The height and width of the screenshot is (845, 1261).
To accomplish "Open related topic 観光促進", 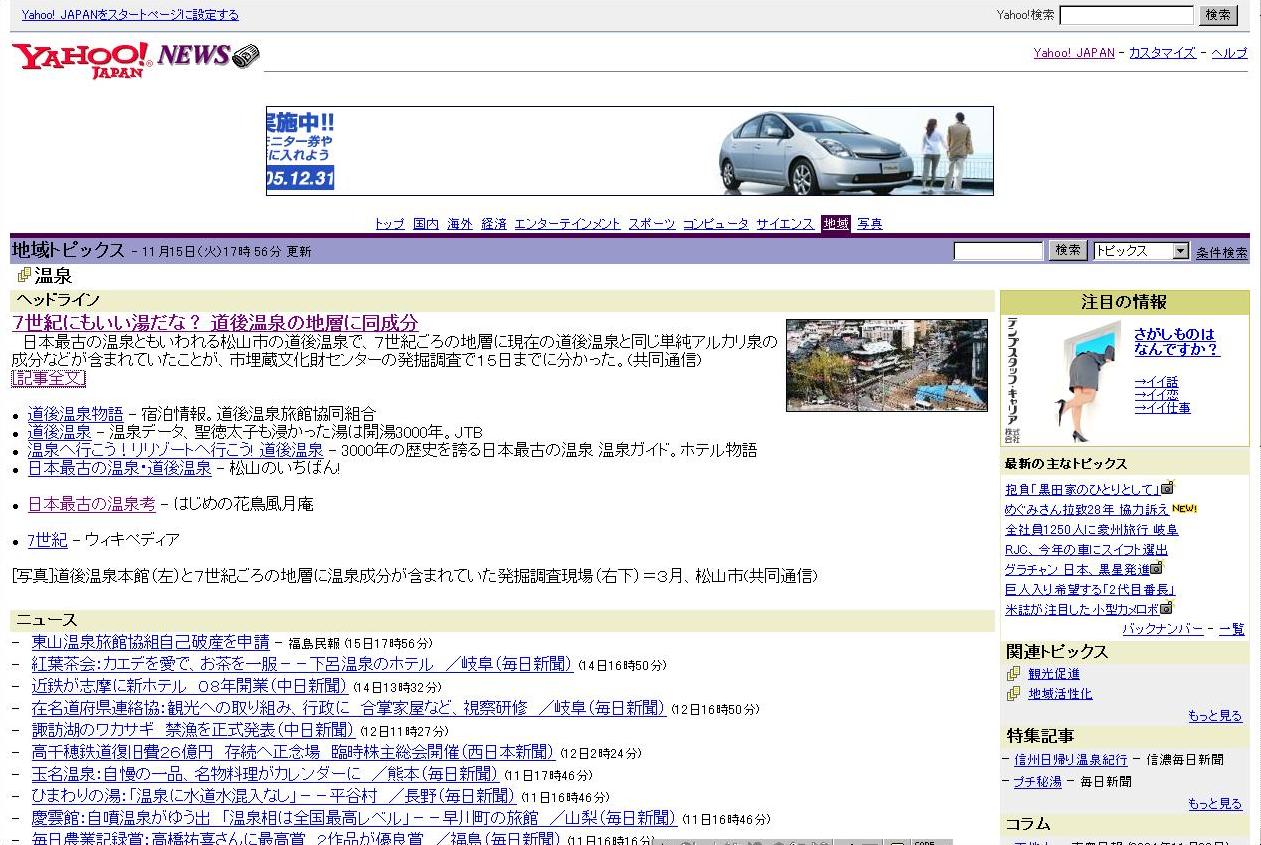I will [x=1054, y=674].
